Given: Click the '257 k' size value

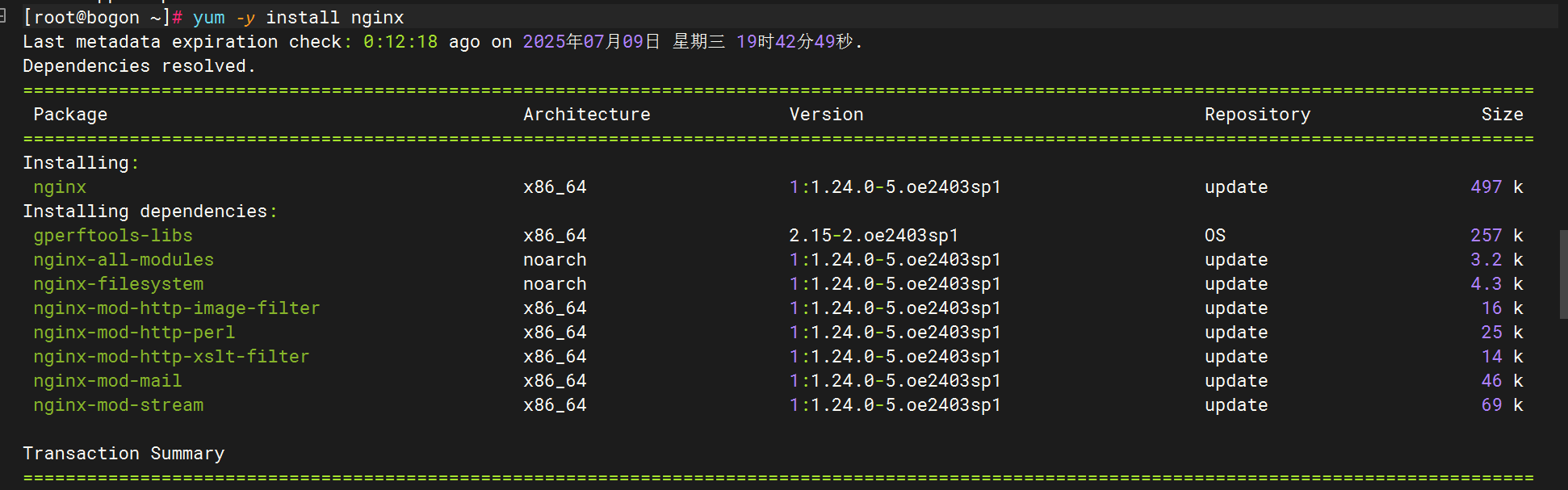Looking at the screenshot, I should (1497, 236).
